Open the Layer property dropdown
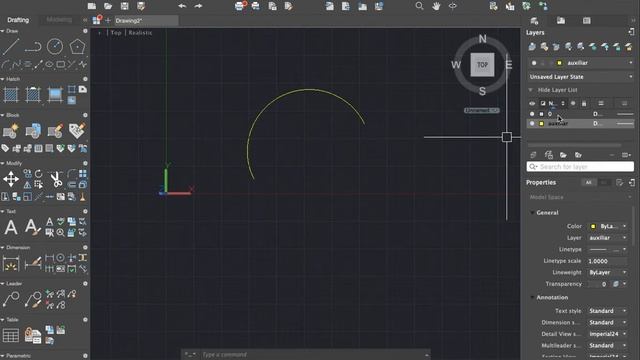Viewport: 640px width, 360px height. [607, 238]
